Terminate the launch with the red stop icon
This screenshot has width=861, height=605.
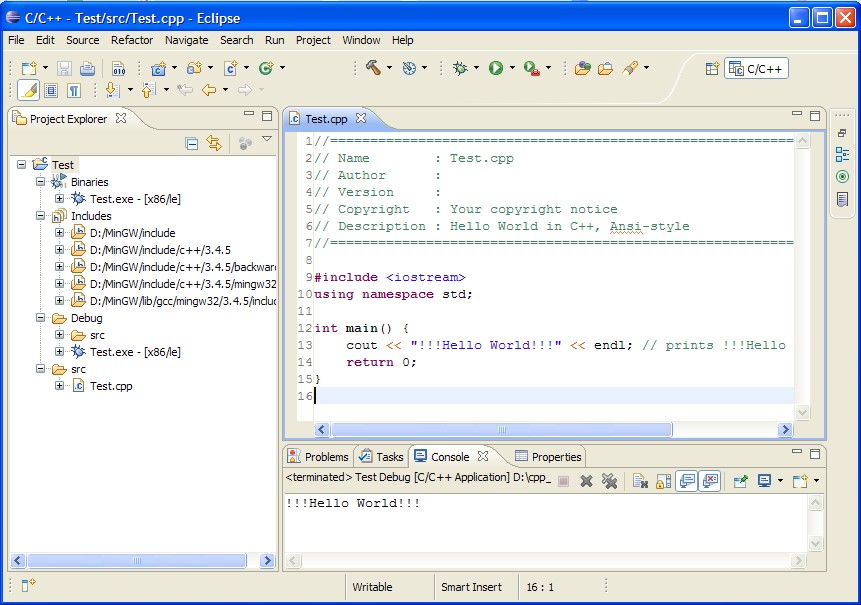coord(565,481)
